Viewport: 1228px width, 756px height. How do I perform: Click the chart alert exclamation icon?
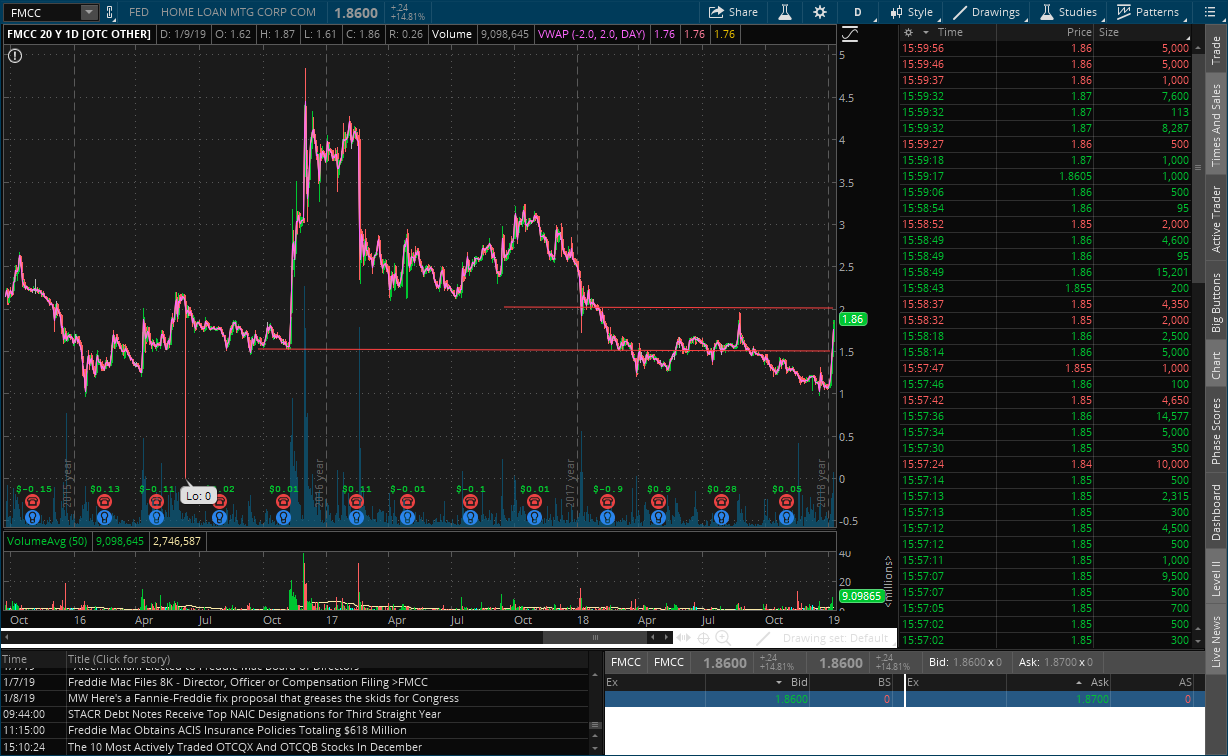[x=14, y=56]
